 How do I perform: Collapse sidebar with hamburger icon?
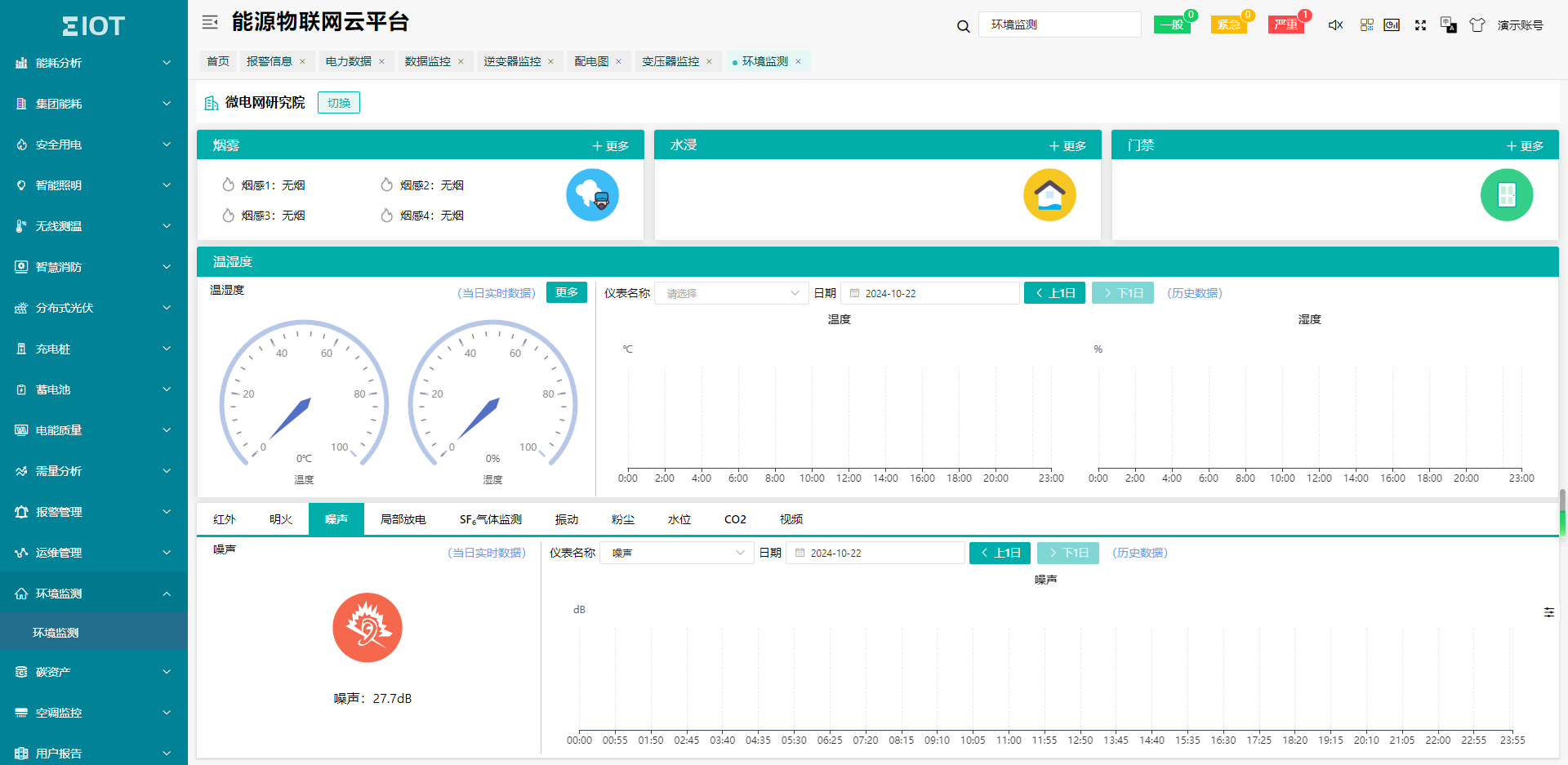[210, 22]
